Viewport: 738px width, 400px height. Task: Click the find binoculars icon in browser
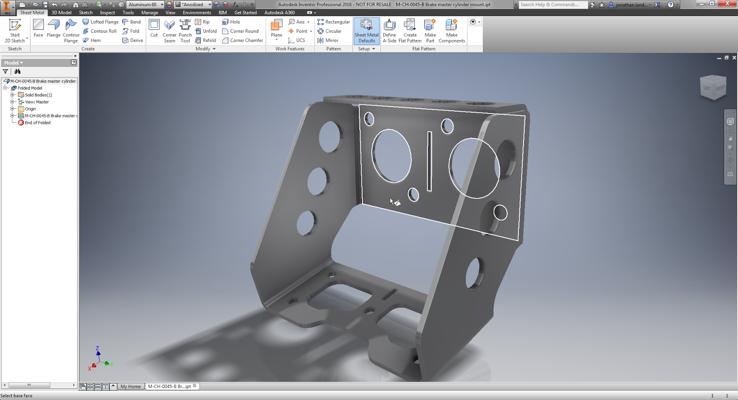[x=17, y=72]
